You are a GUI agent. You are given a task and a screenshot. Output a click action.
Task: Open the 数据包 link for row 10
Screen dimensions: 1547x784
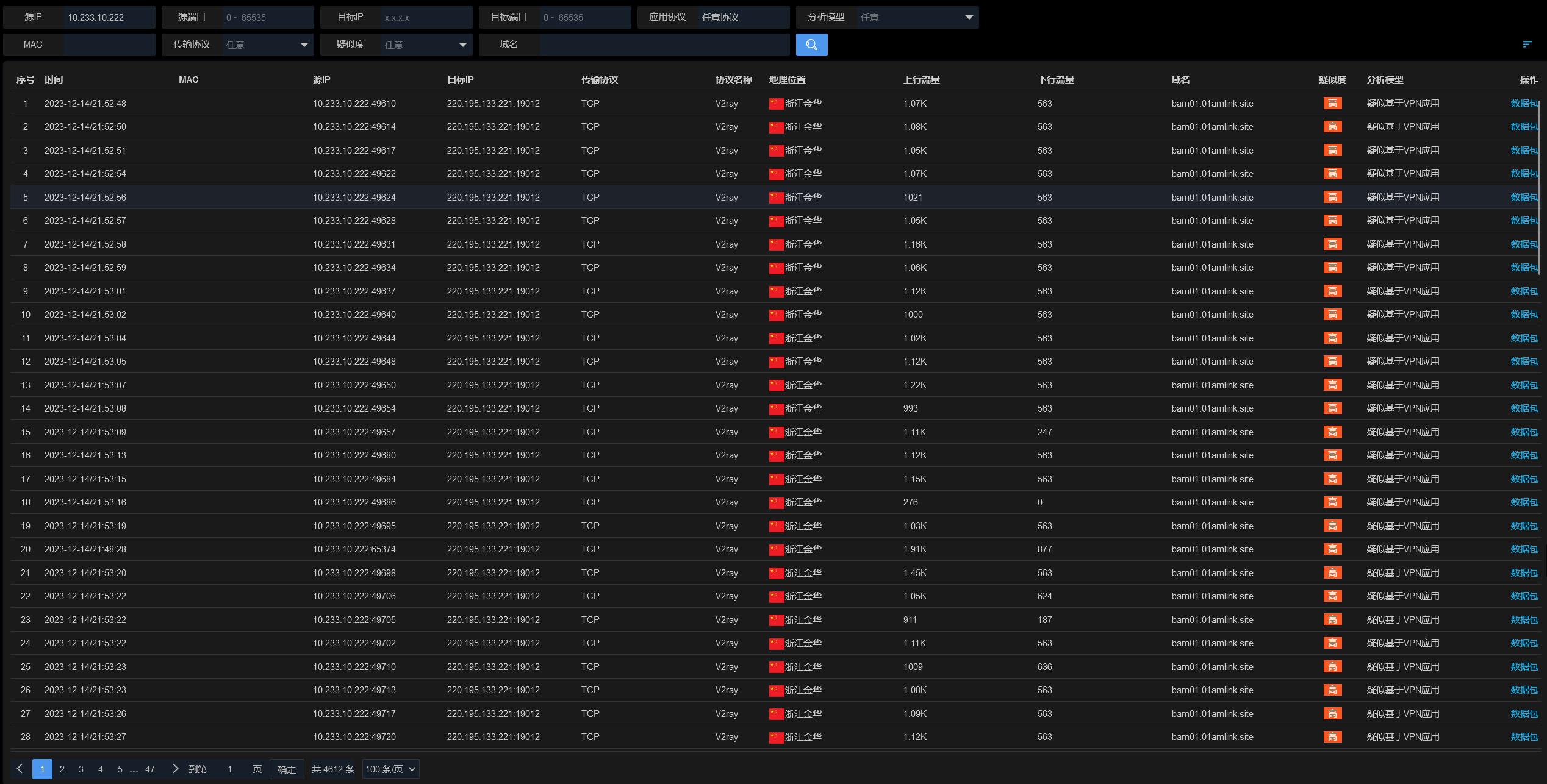1523,315
